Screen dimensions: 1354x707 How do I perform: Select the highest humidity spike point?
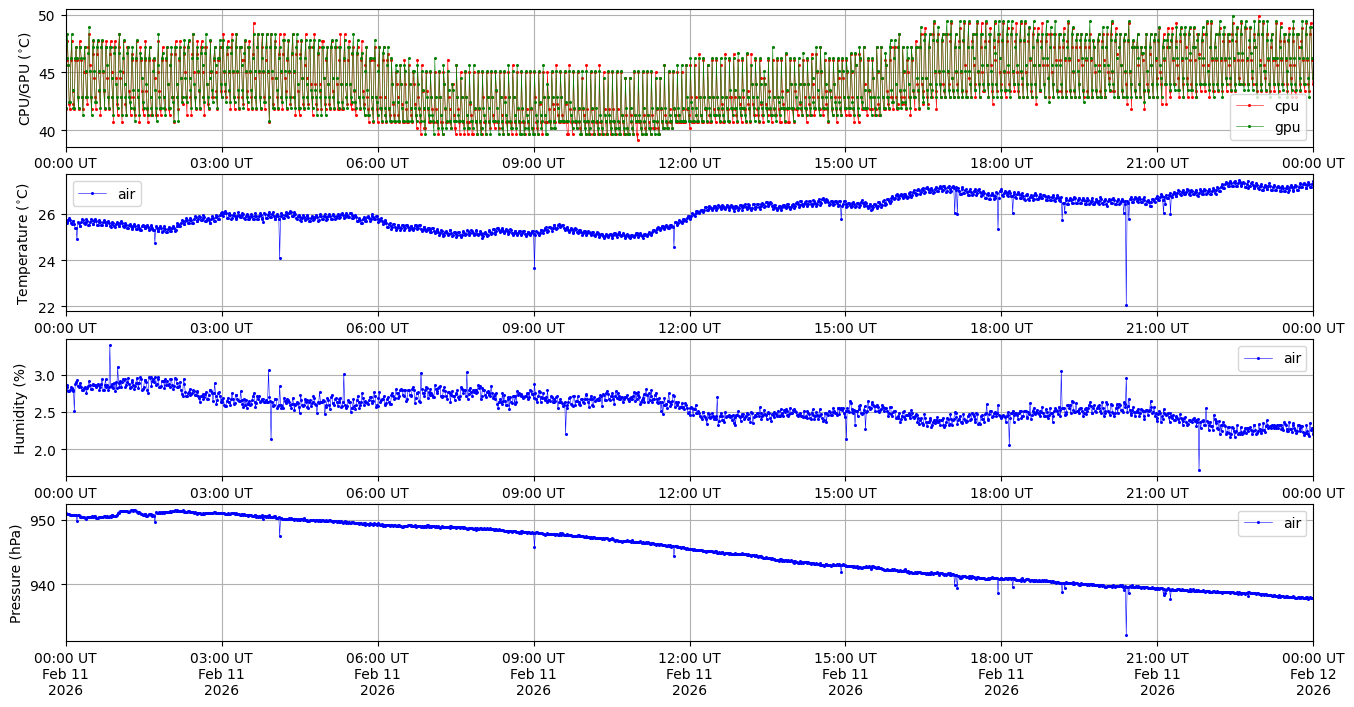(110, 345)
